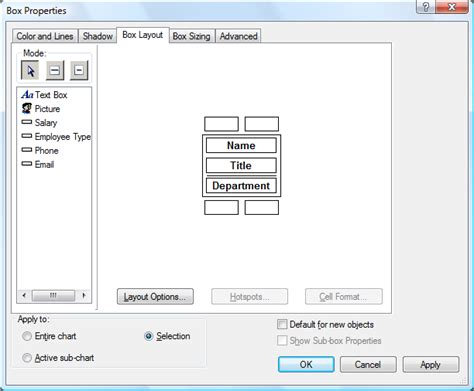Select the Text Box field icon
The image size is (474, 391).
pyautogui.click(x=27, y=95)
